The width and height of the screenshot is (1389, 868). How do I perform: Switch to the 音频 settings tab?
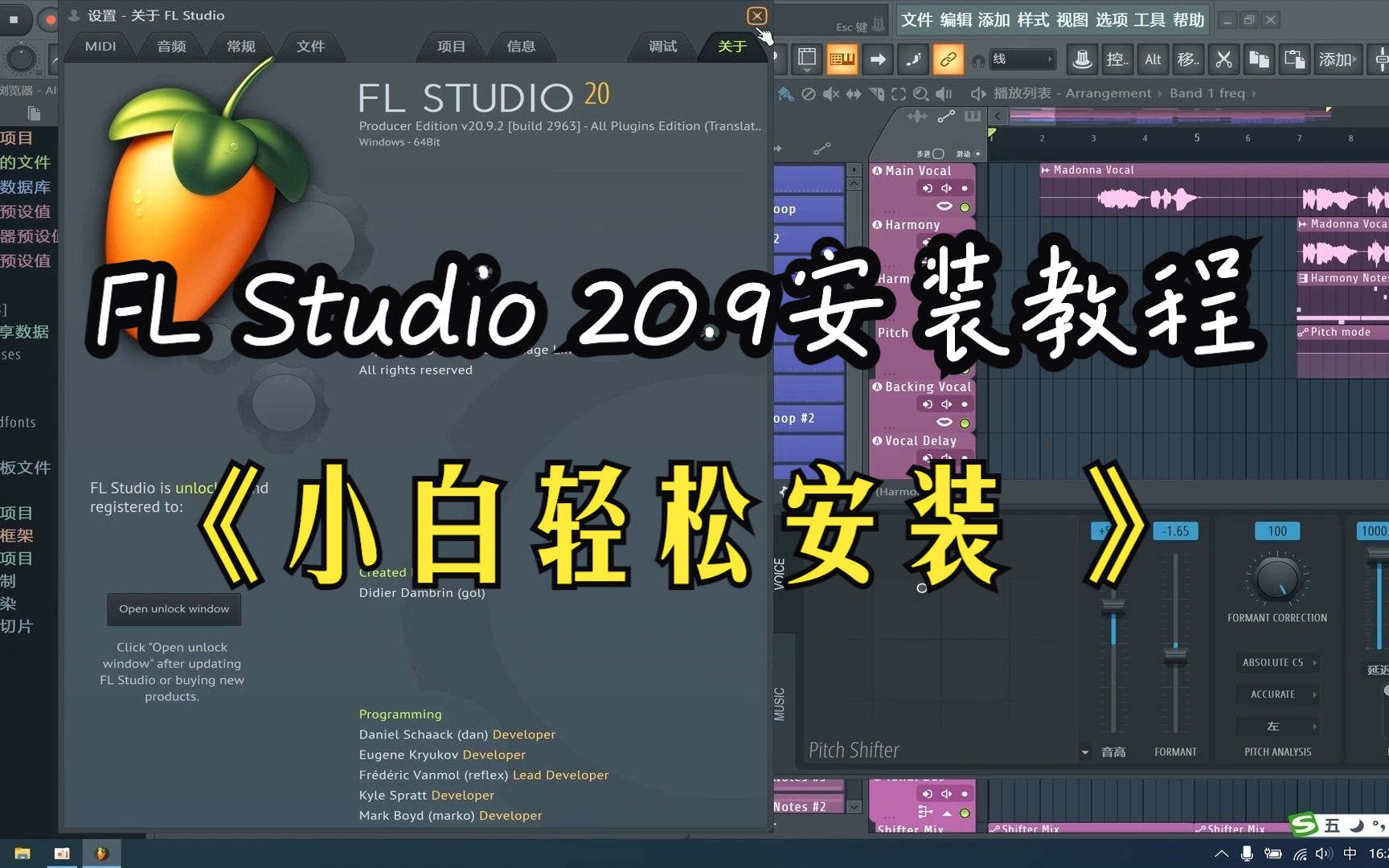171,47
